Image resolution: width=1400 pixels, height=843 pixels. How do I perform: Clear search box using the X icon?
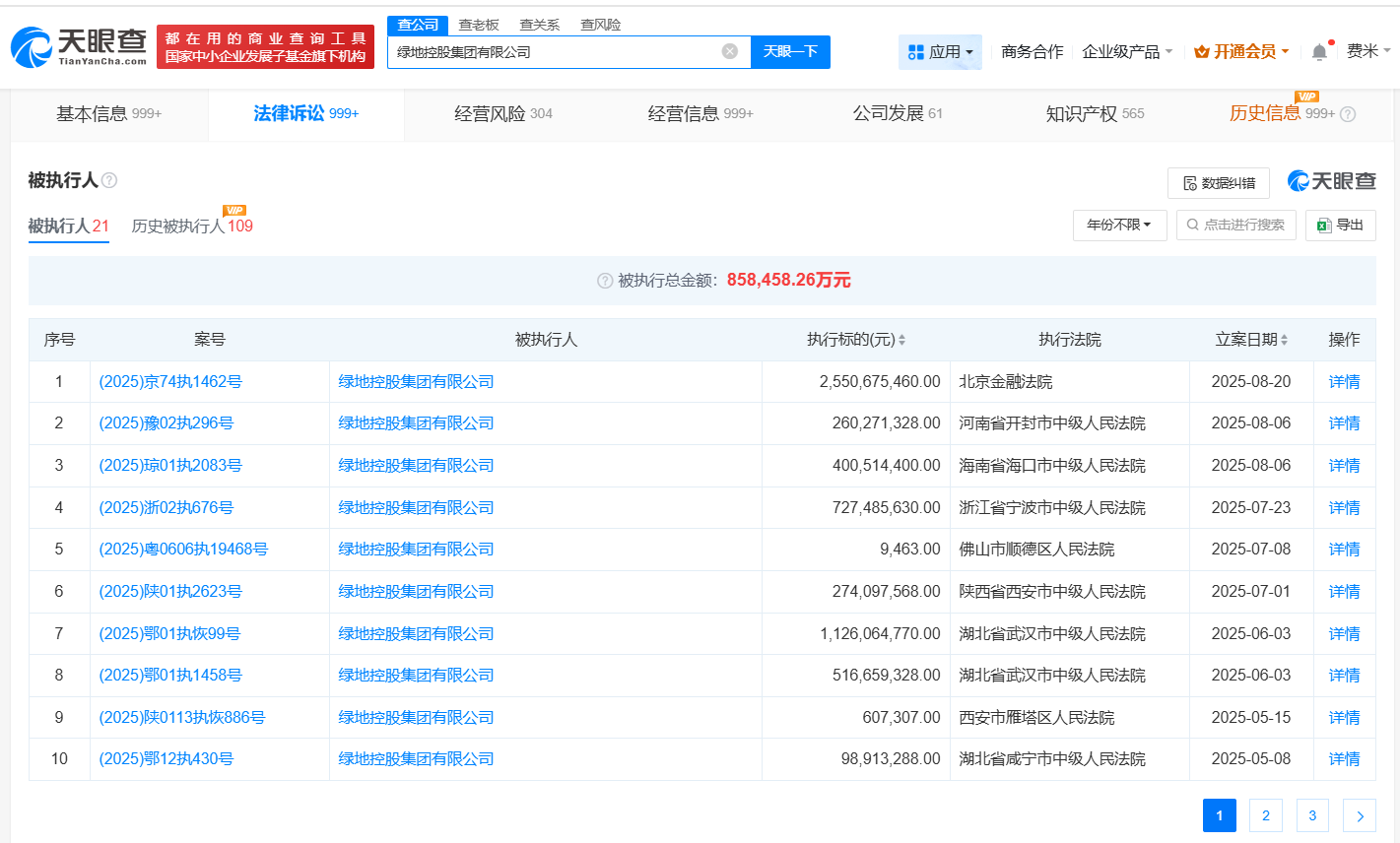click(x=728, y=51)
